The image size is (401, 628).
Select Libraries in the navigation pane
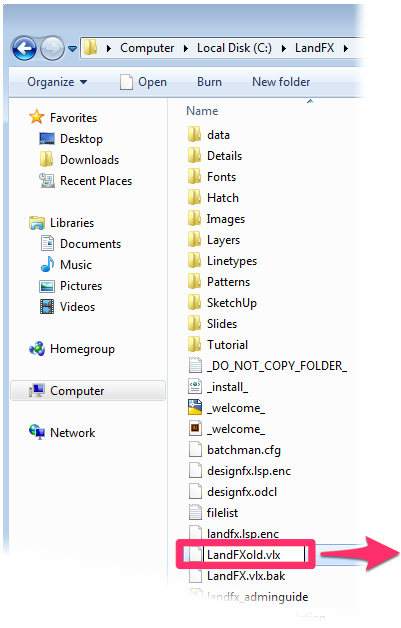(x=72, y=223)
